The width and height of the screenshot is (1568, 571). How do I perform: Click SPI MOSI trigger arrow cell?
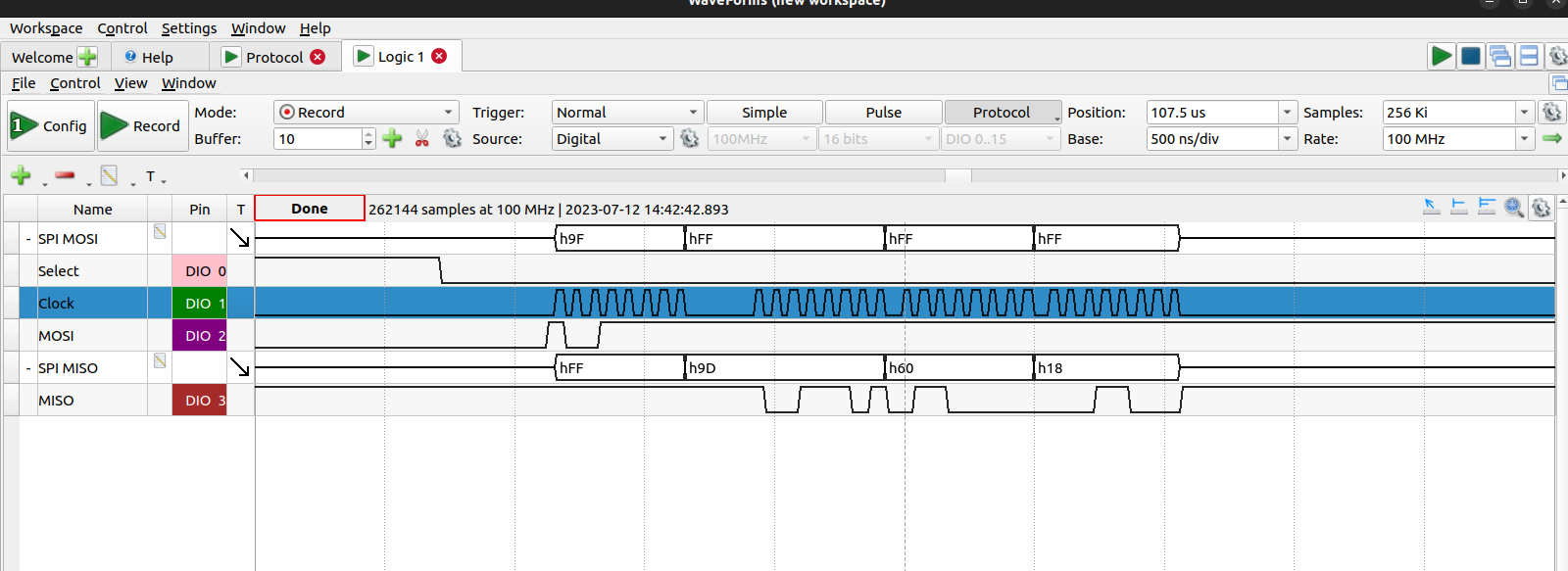(x=240, y=238)
